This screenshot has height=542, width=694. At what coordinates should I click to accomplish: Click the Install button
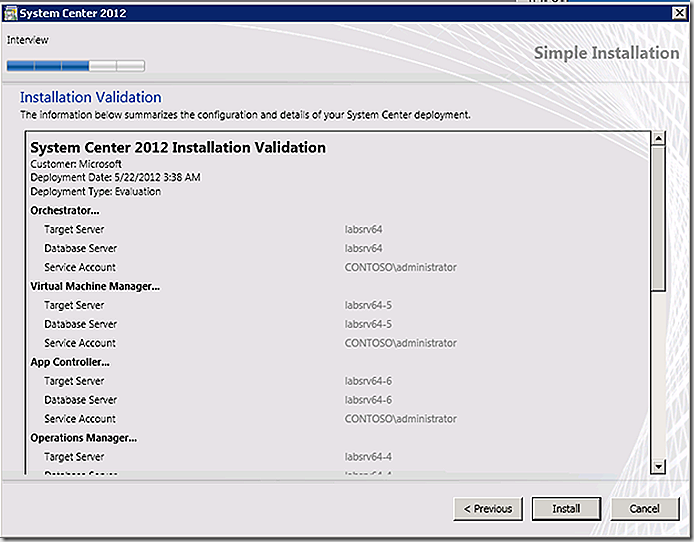[x=566, y=509]
